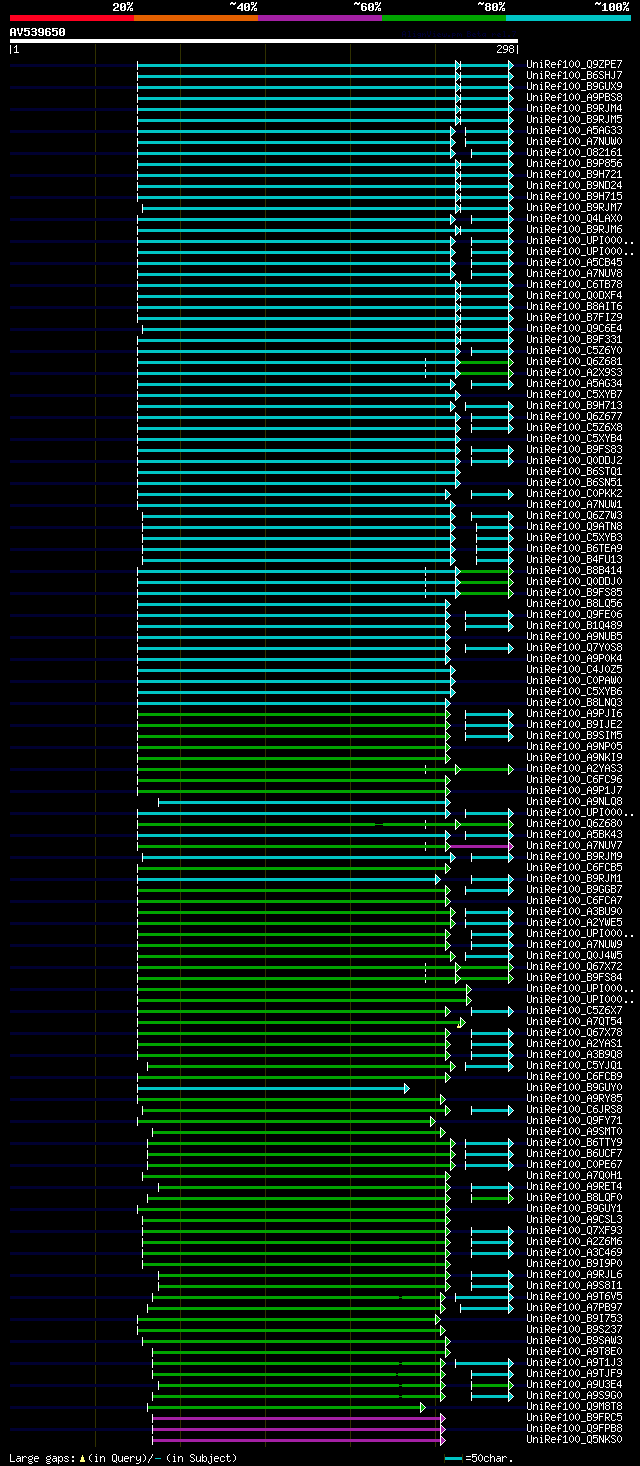Screen dimensions: 640x1466
Task: Open hit UniRef100_Q9ZPE7
Action: tap(574, 64)
